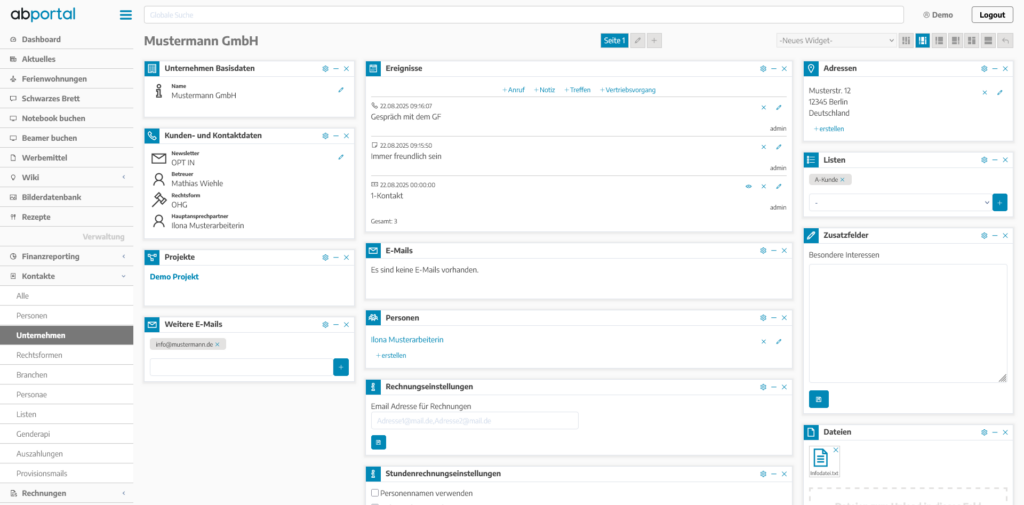The width and height of the screenshot is (1024, 505).
Task: Minimize the Projekte widget
Action: tap(336, 257)
